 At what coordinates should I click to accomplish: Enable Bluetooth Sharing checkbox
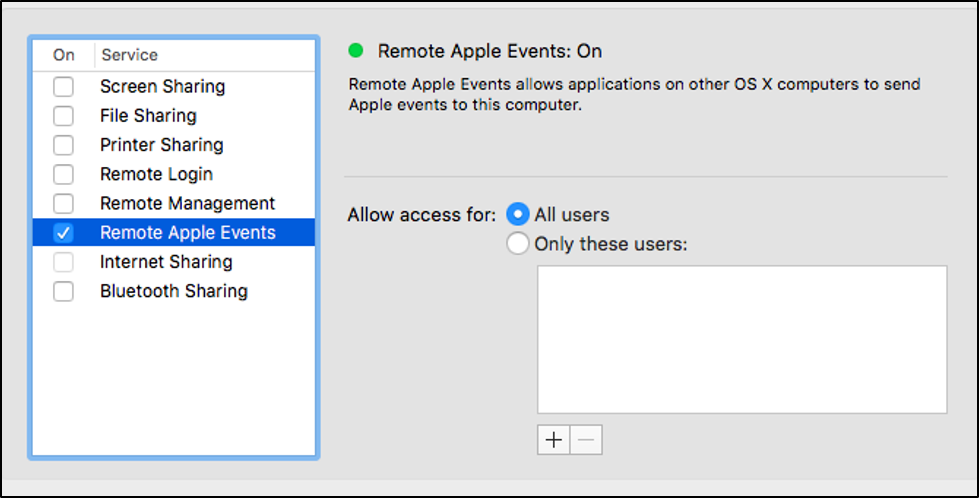click(63, 291)
